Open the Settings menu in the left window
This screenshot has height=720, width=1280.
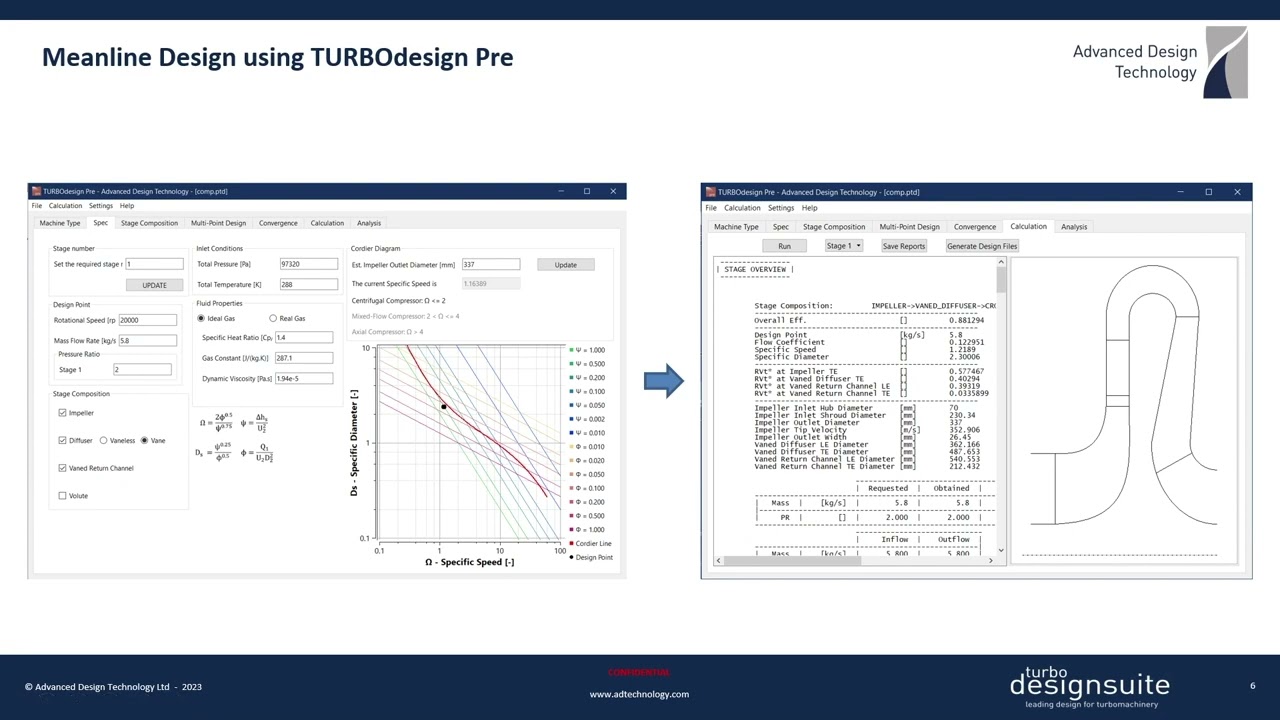click(101, 206)
